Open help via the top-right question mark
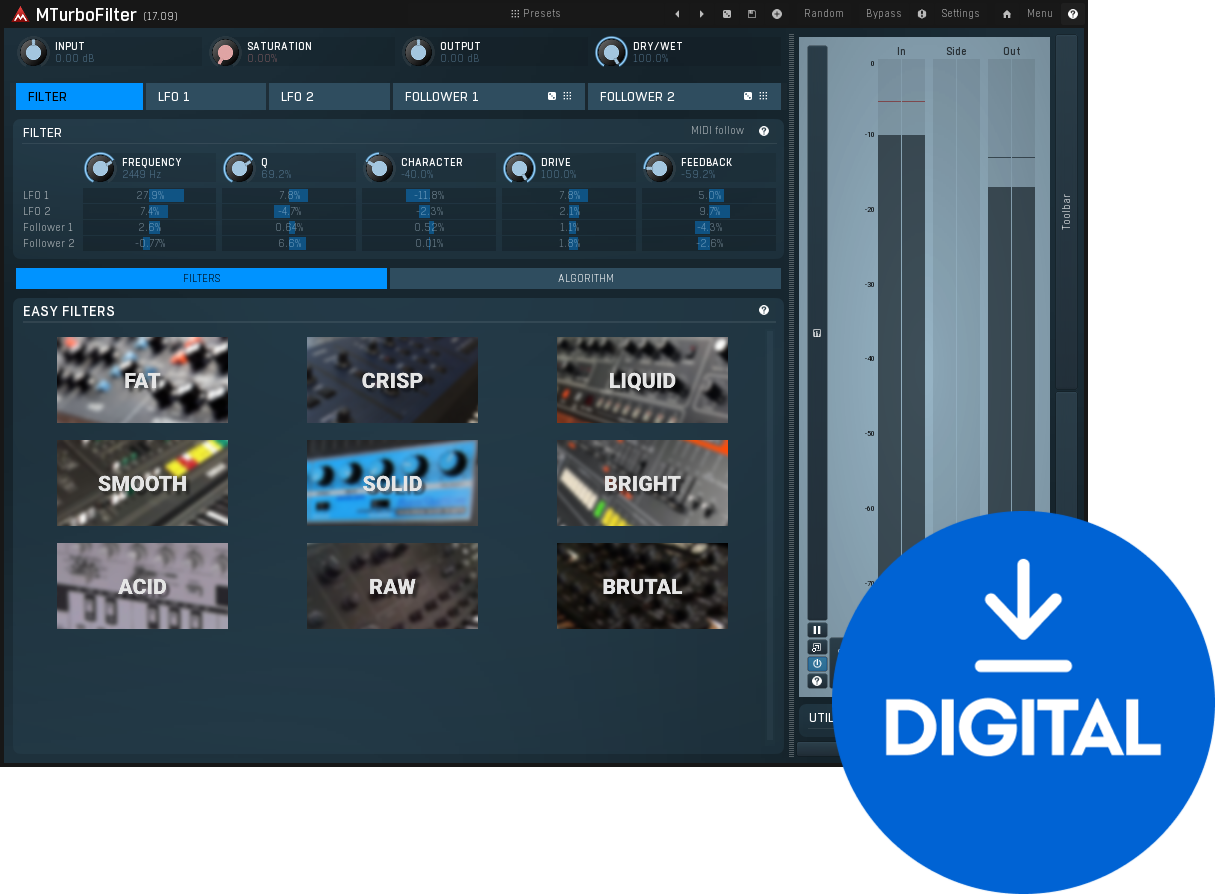Viewport: 1215px width, 894px height. (1073, 14)
